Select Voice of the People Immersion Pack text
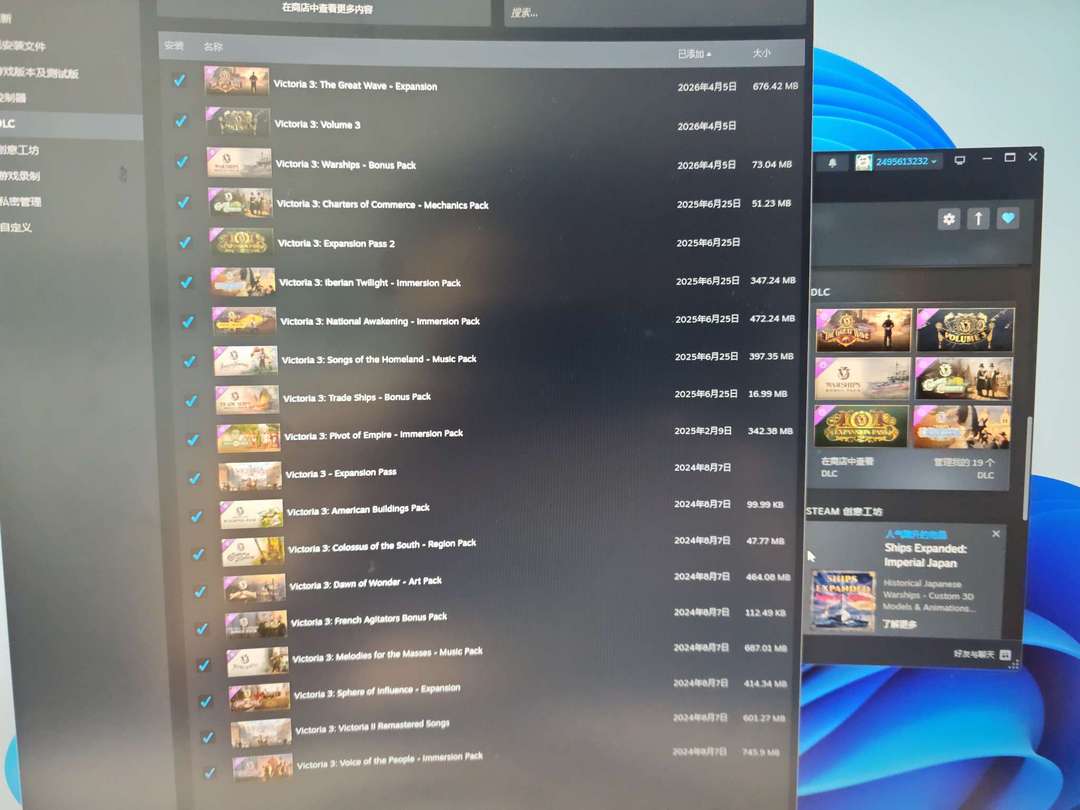This screenshot has height=810, width=1080. [x=389, y=761]
